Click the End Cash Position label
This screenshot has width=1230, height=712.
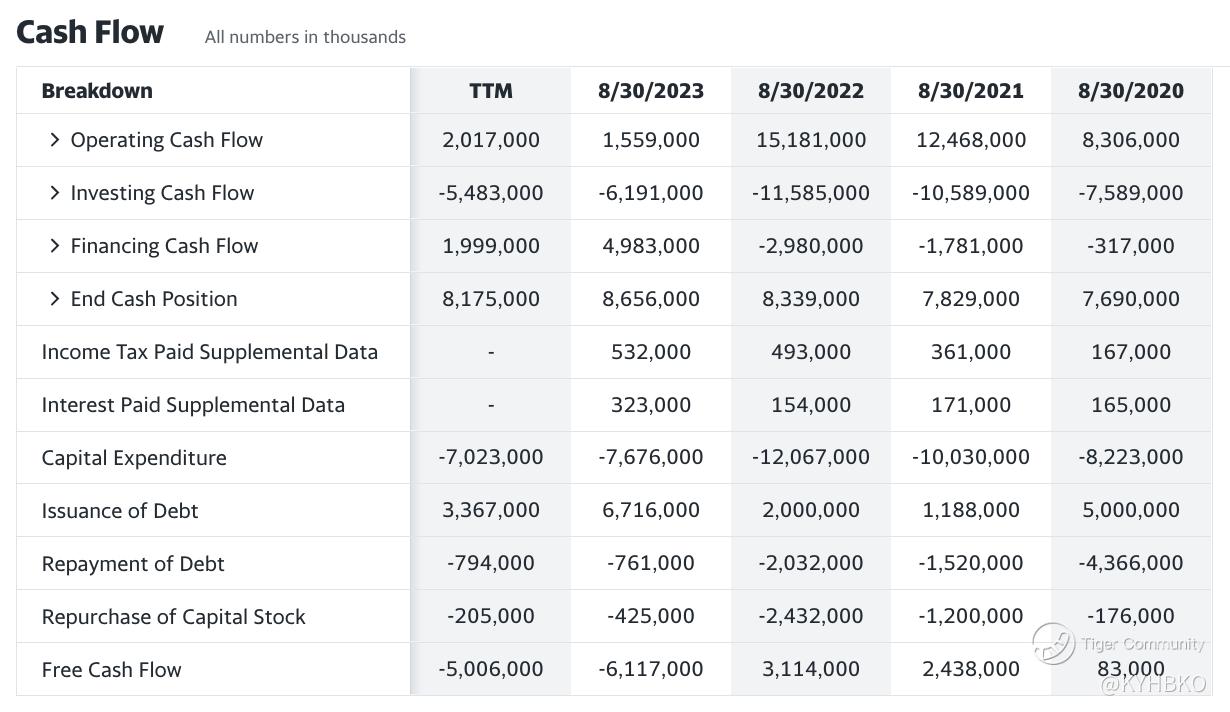point(154,299)
